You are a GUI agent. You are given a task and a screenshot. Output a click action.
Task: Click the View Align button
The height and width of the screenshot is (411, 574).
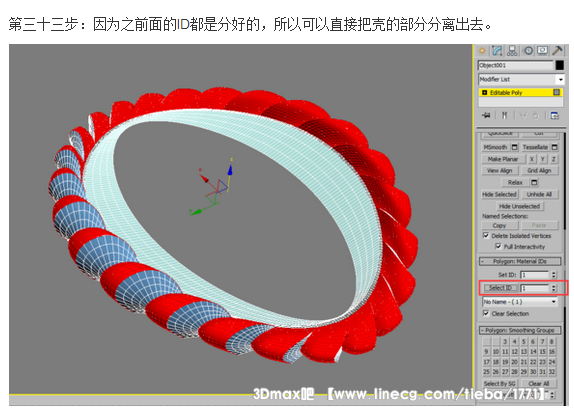[500, 171]
